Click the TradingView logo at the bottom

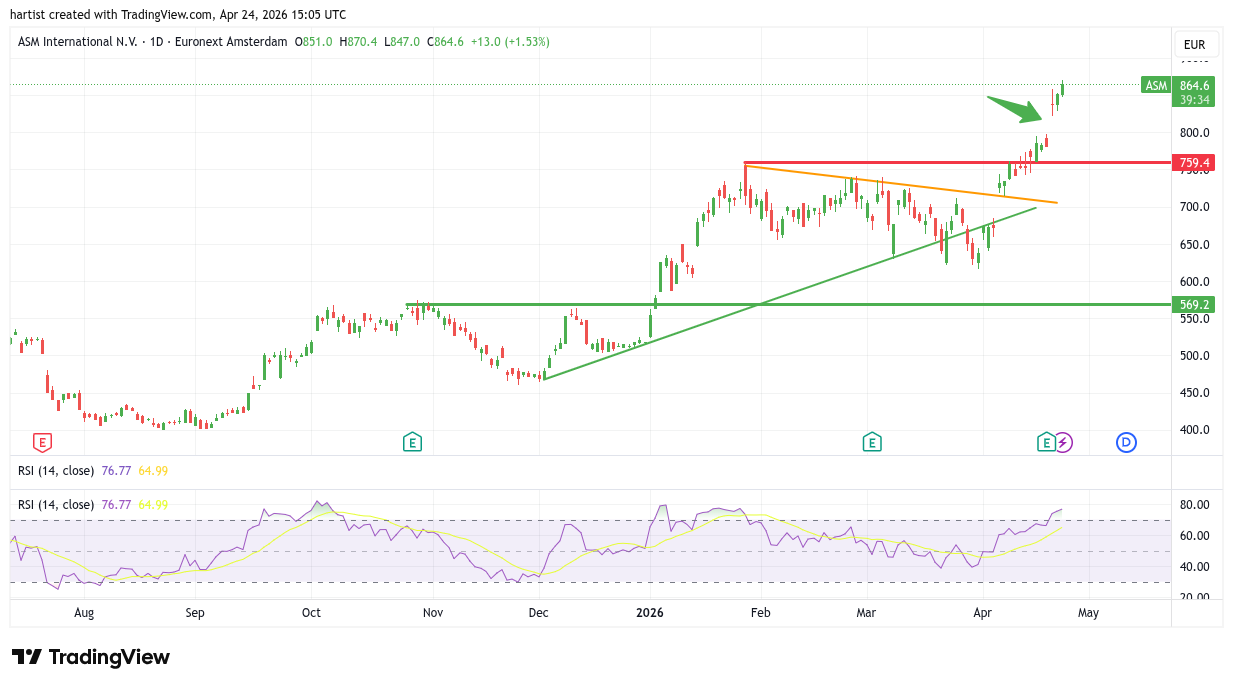click(91, 657)
